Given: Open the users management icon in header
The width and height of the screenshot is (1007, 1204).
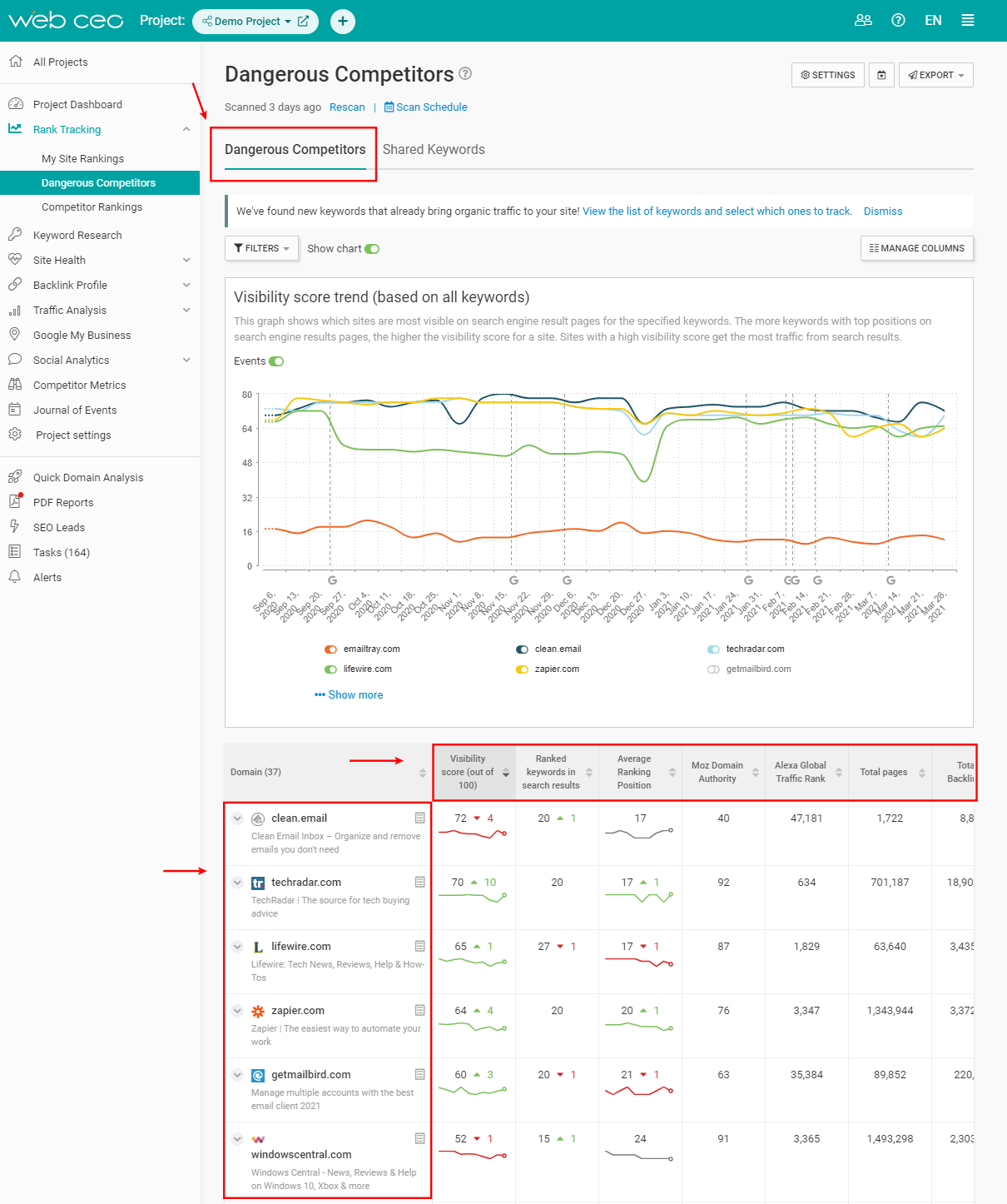Looking at the screenshot, I should 863,20.
